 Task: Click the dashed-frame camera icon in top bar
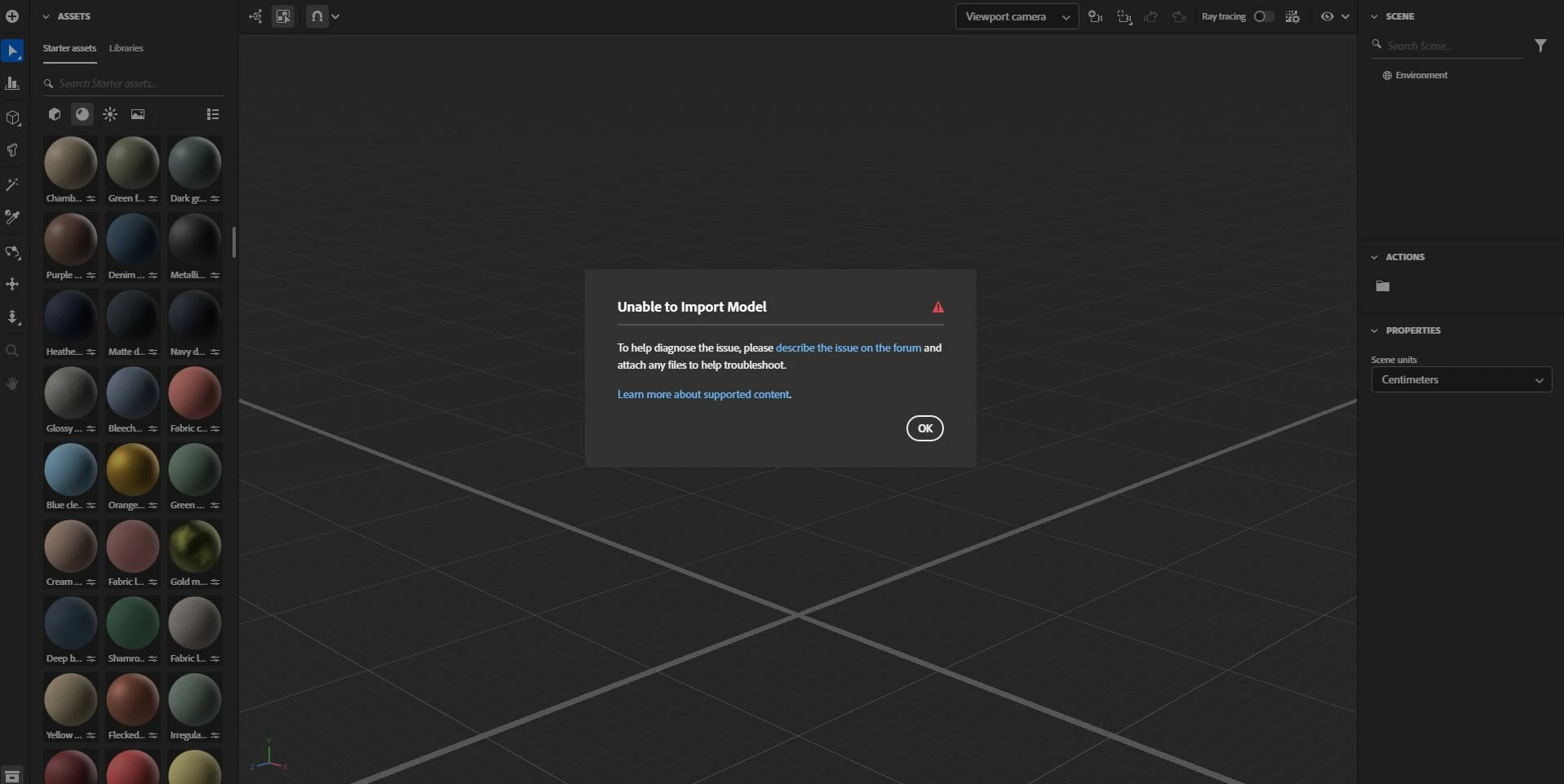1124,16
